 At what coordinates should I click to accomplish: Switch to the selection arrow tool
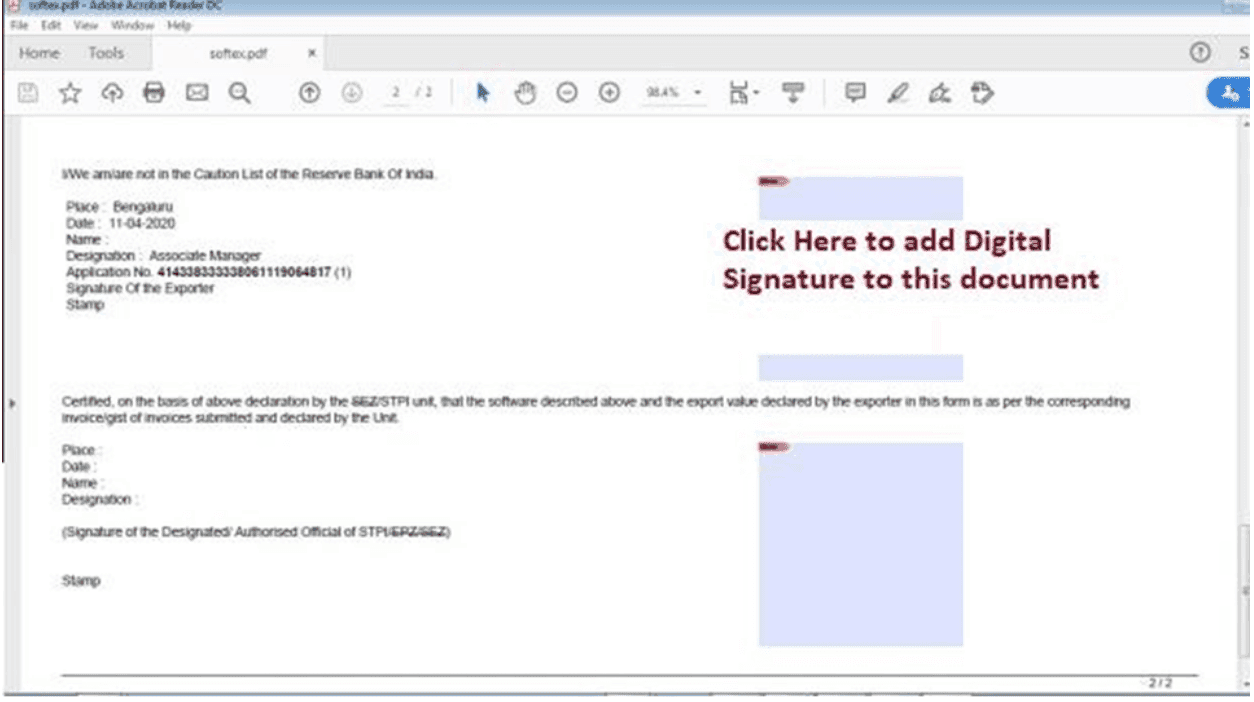(x=479, y=93)
